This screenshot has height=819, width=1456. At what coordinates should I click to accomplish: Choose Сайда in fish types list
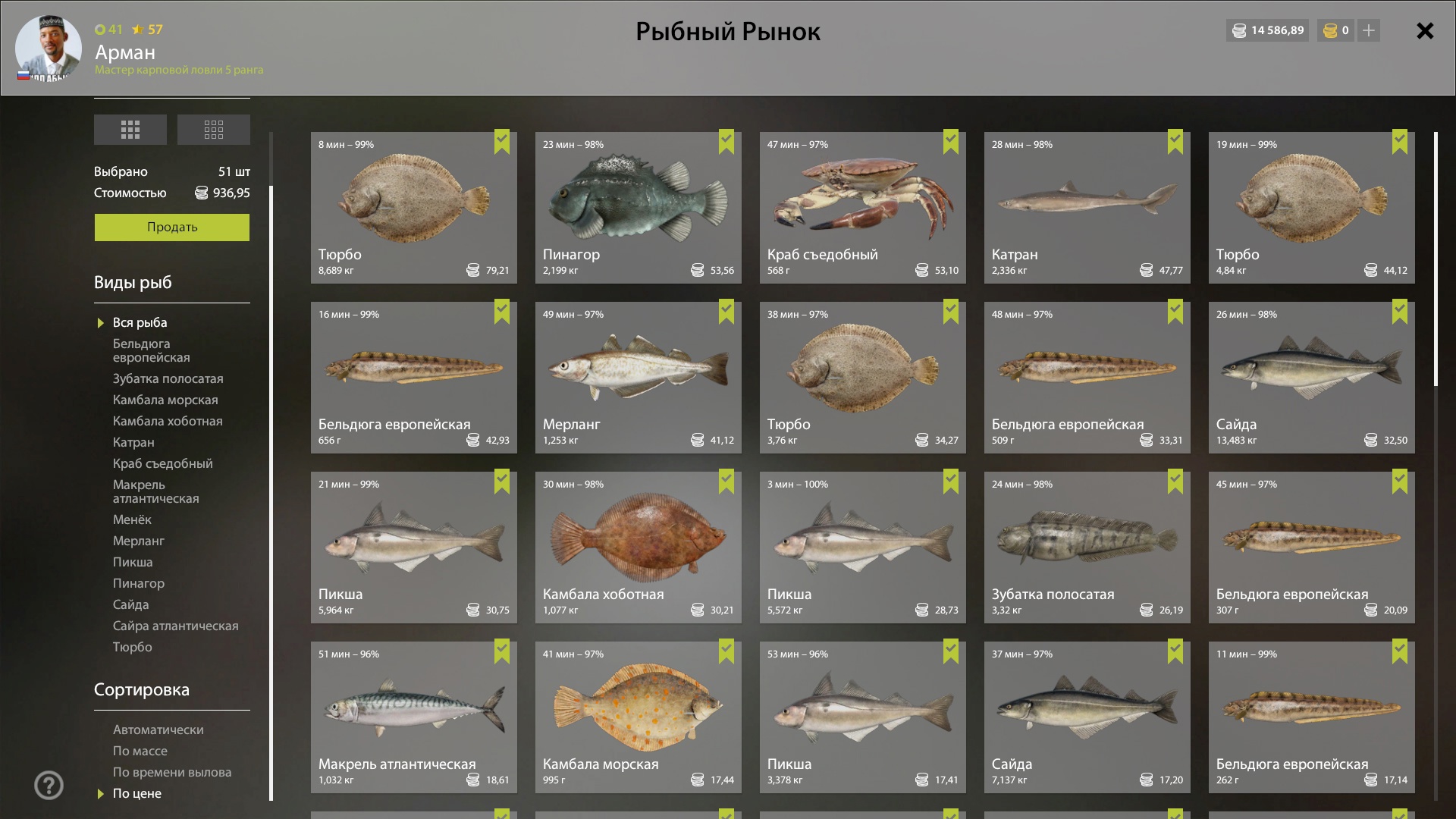point(131,604)
